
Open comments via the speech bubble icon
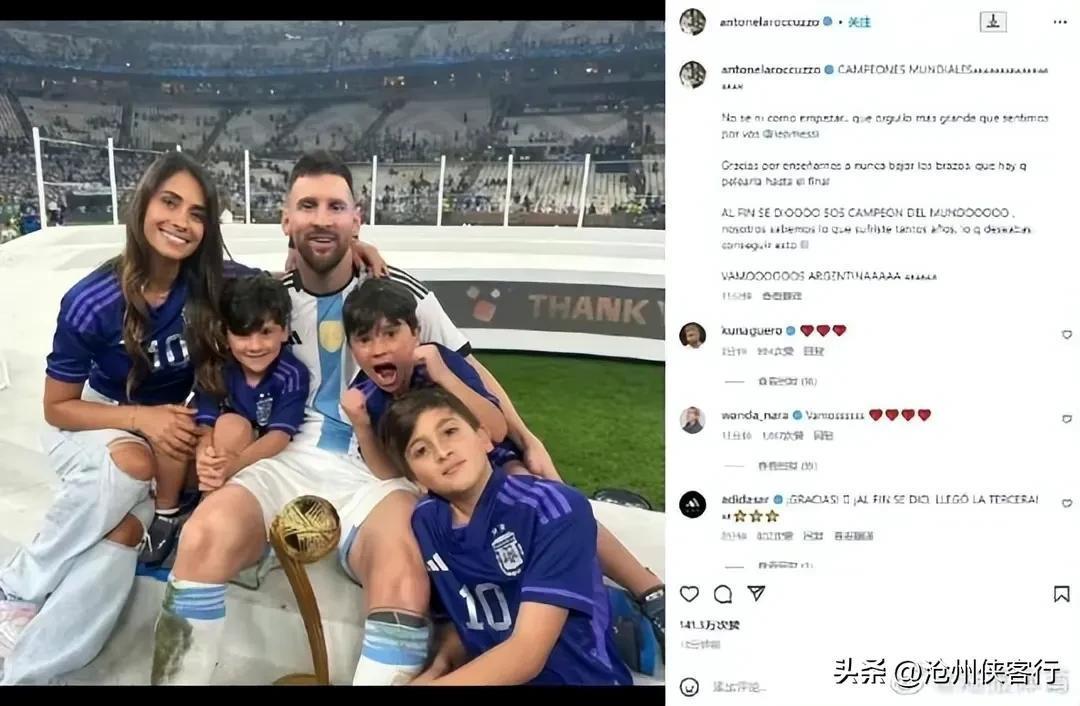coord(723,594)
